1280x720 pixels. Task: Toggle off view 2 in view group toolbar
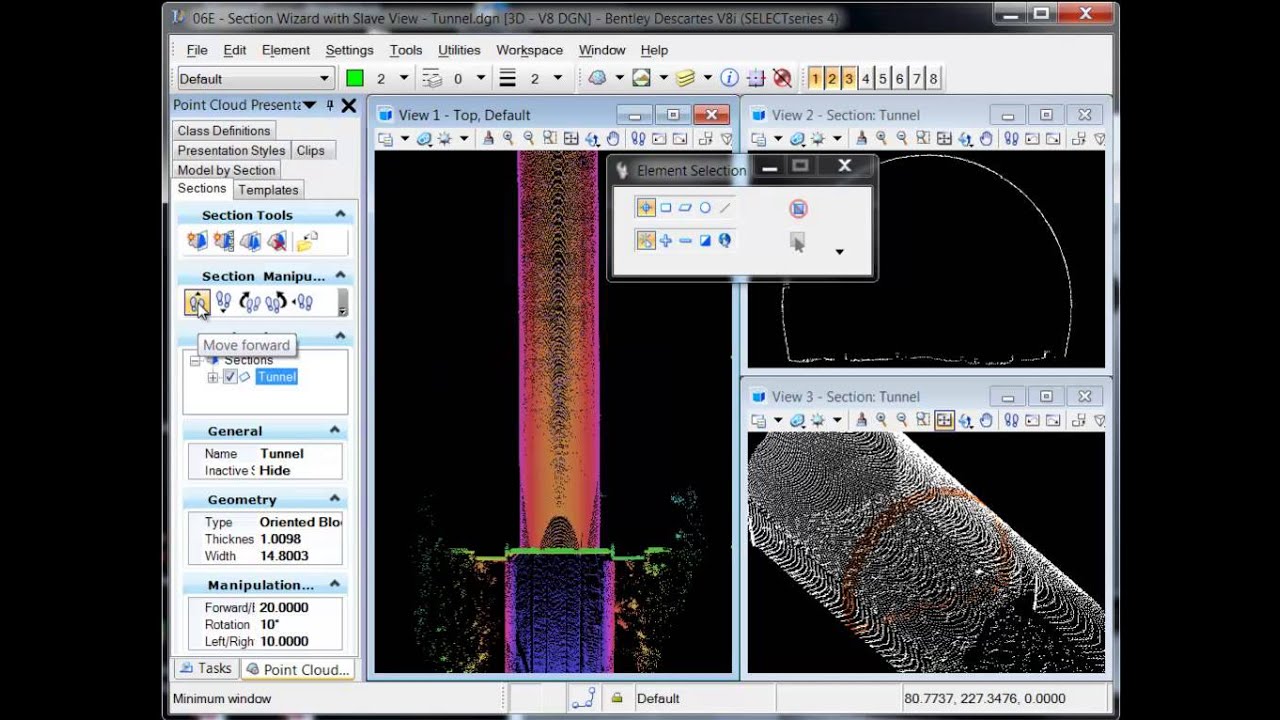click(832, 78)
